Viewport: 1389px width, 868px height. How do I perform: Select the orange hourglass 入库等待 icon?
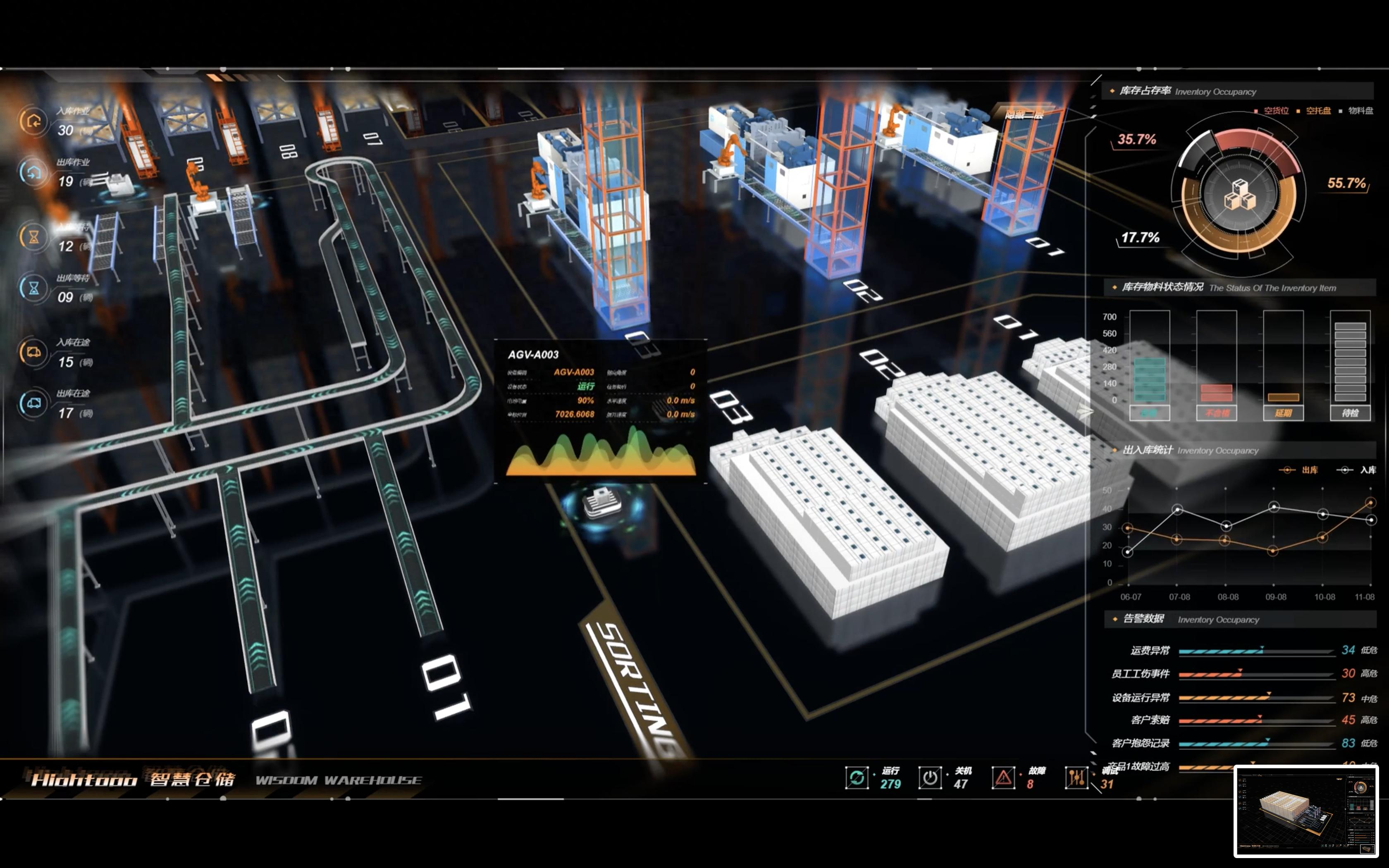coord(33,236)
